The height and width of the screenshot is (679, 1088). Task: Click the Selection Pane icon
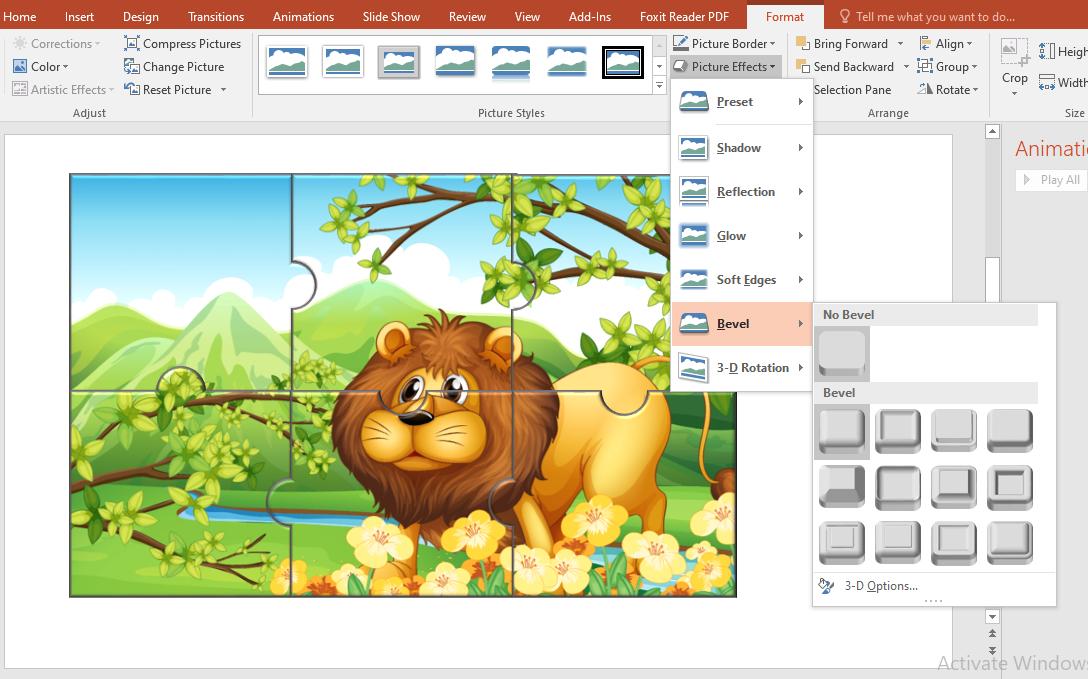tap(852, 89)
